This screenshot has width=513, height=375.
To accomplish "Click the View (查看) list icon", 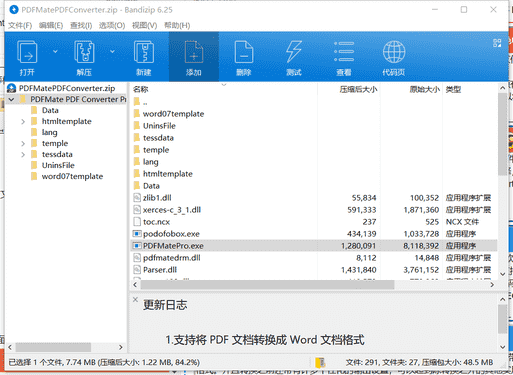I will [x=344, y=52].
